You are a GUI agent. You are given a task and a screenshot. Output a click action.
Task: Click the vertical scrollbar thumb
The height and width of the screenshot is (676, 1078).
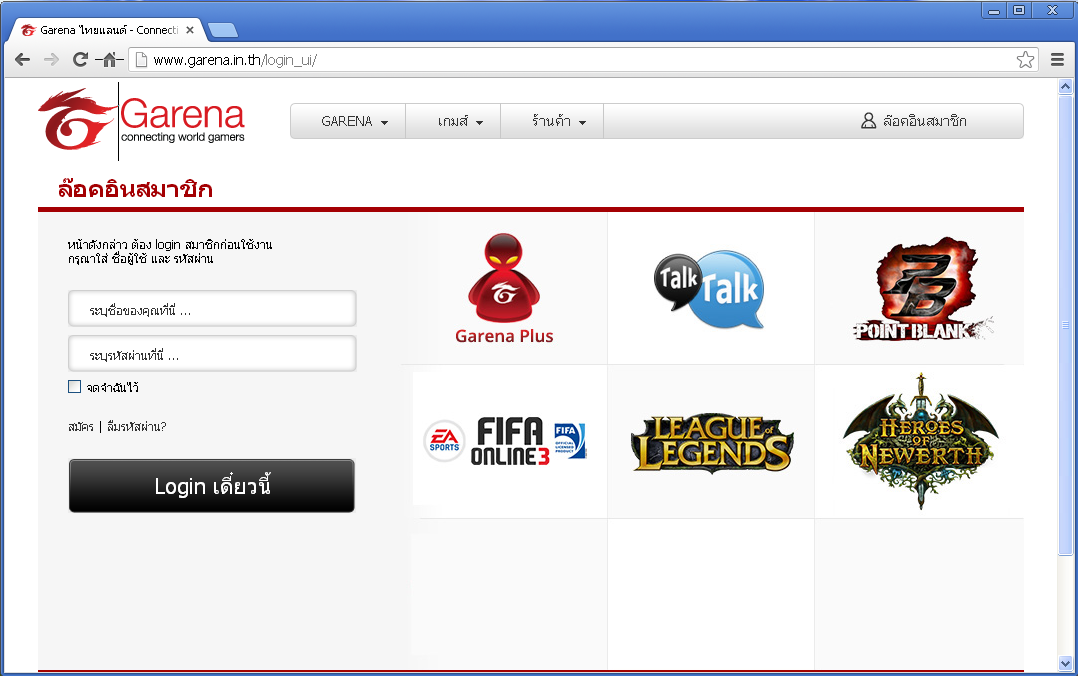pyautogui.click(x=1066, y=325)
